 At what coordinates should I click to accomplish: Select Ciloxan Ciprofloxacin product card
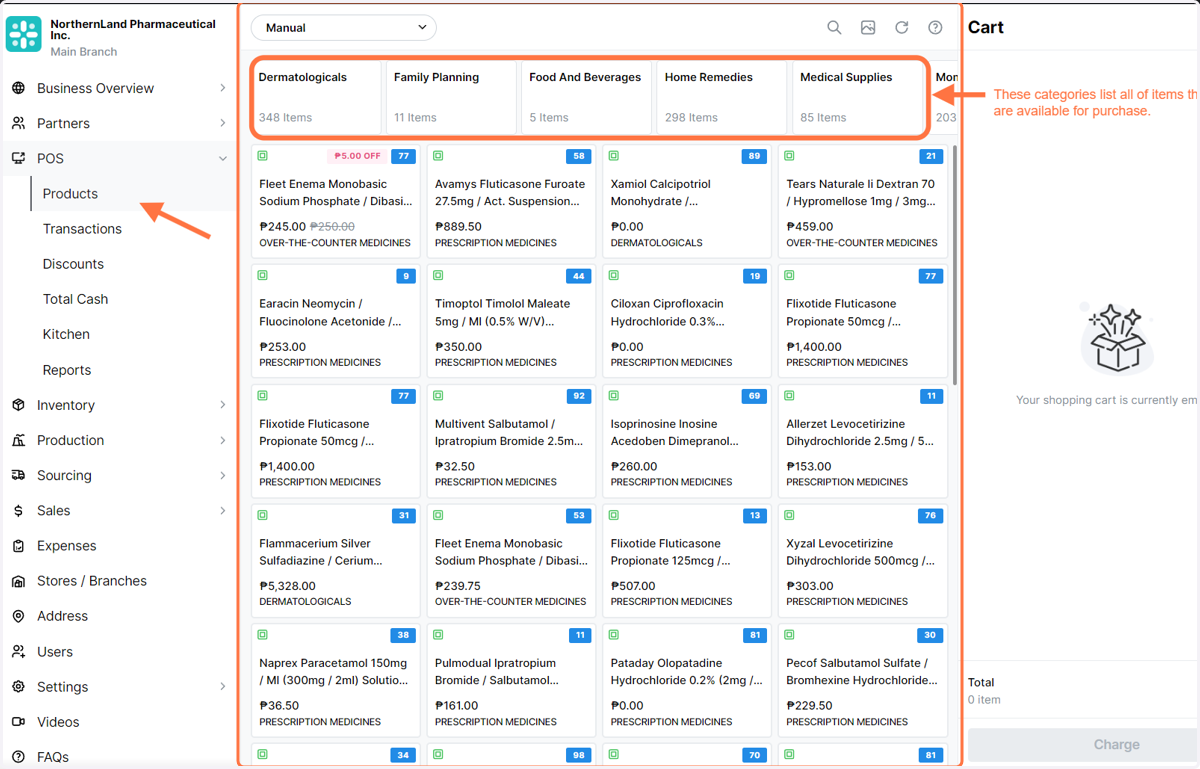pos(687,320)
